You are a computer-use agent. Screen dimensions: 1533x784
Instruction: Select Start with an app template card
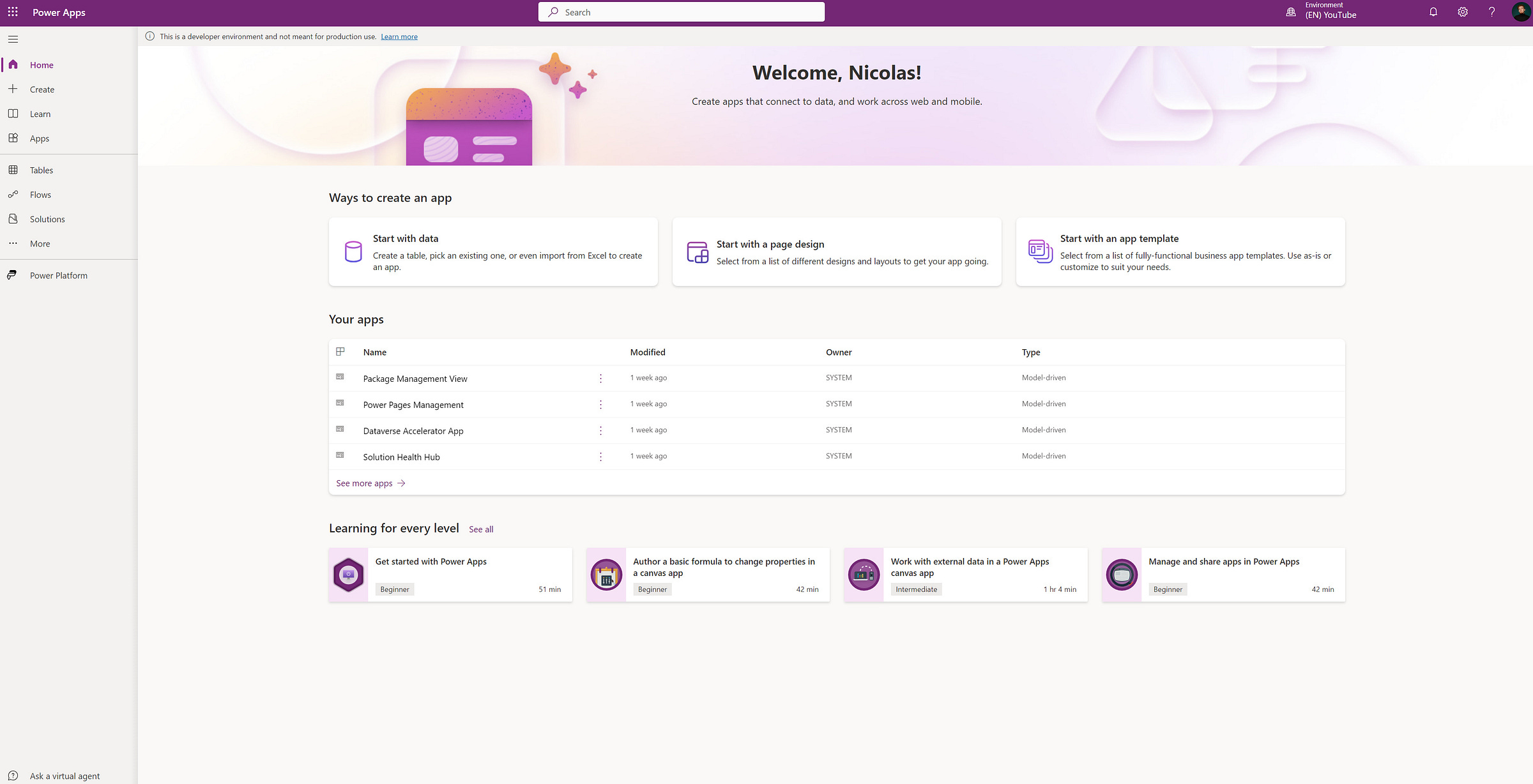(x=1180, y=252)
